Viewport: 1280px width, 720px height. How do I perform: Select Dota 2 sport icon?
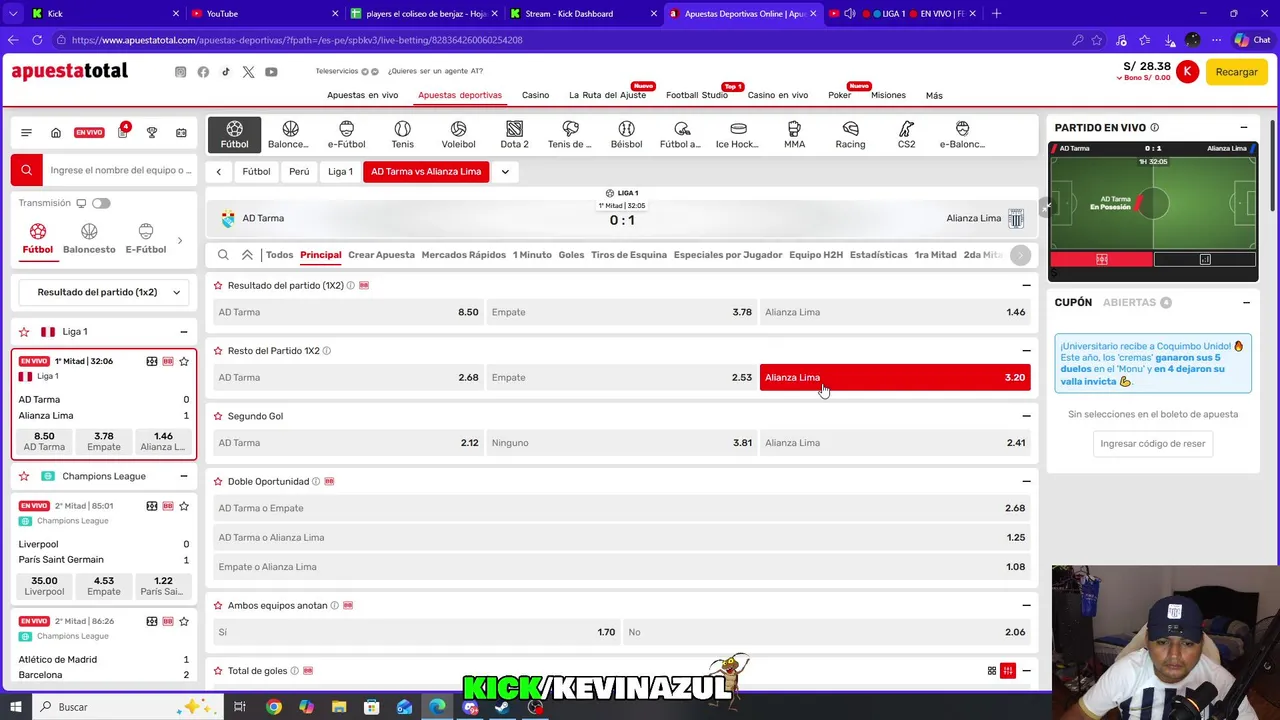pyautogui.click(x=514, y=135)
